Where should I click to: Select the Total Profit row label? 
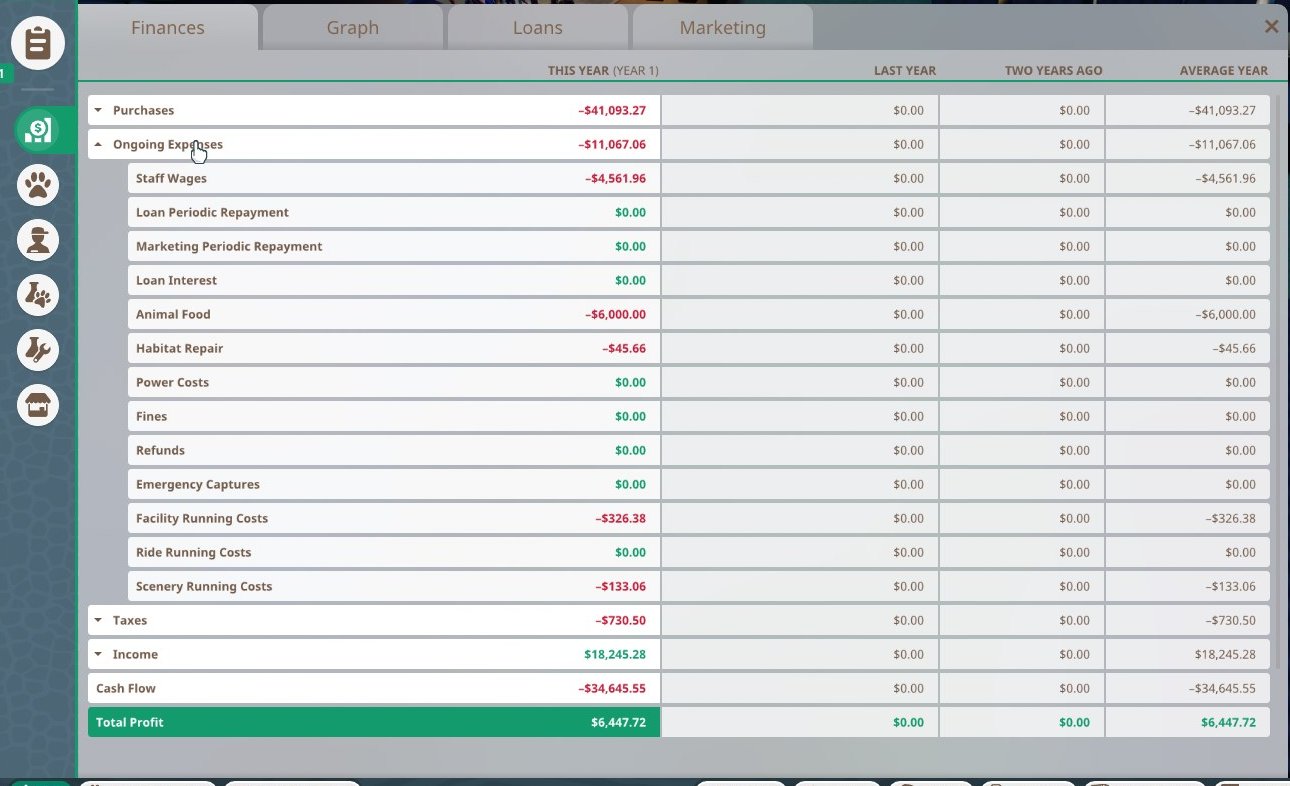[130, 722]
